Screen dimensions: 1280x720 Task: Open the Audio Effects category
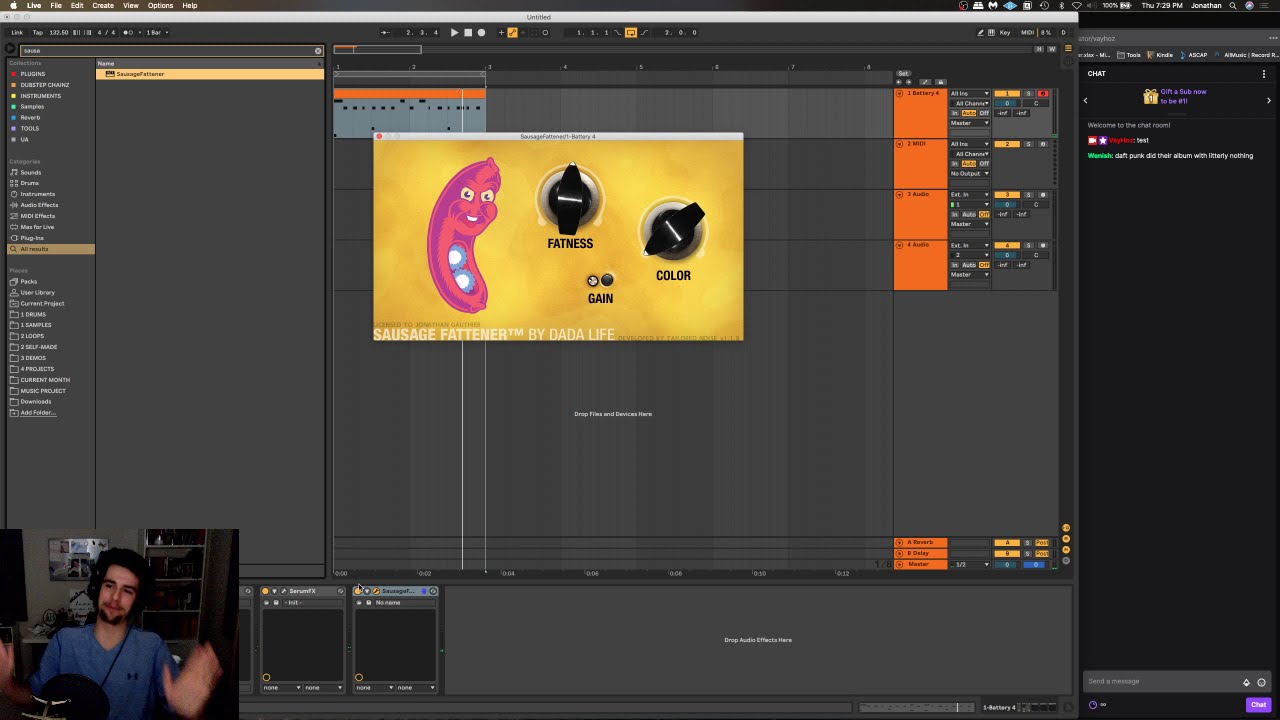39,205
